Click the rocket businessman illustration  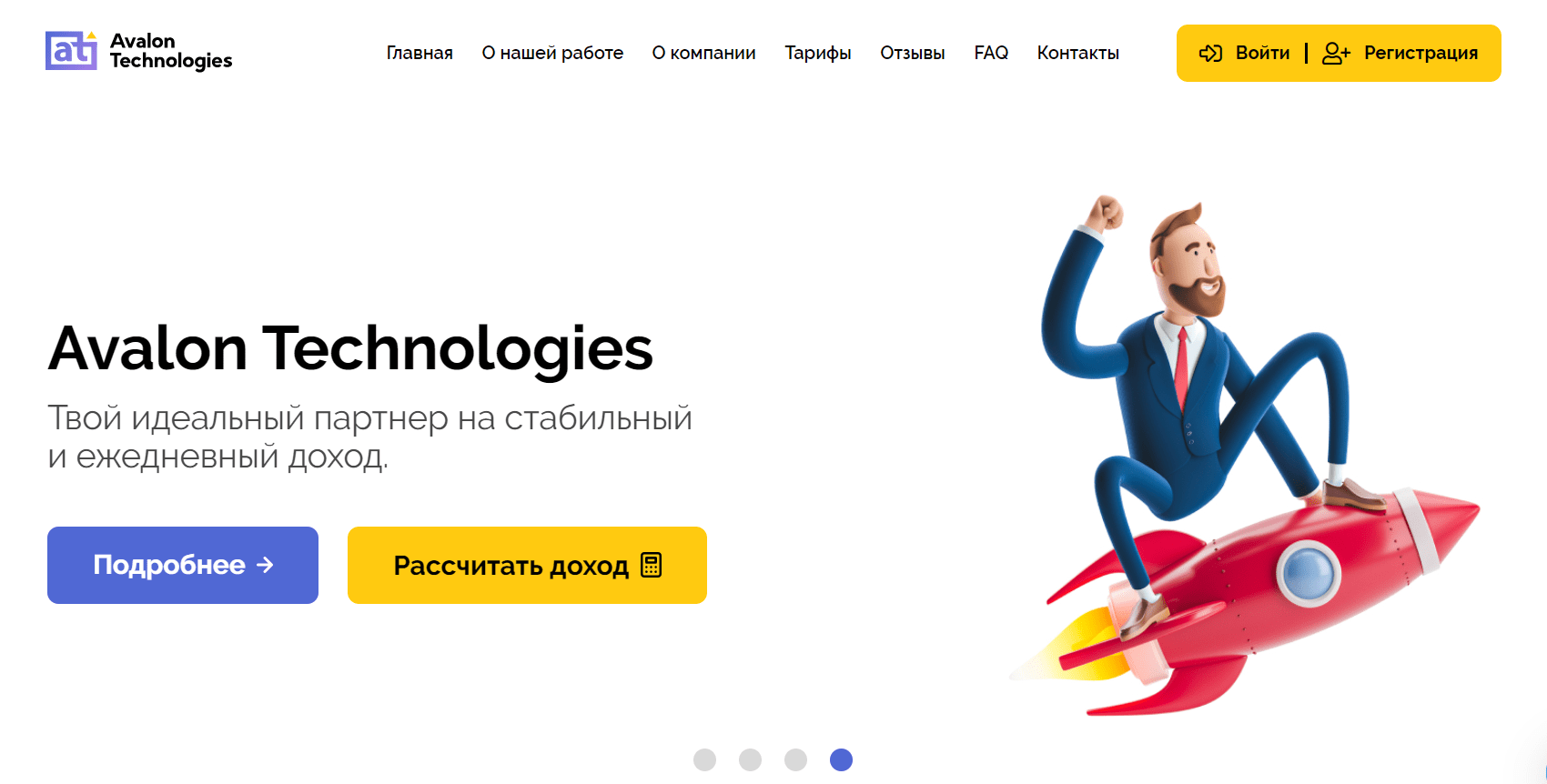[1245, 455]
